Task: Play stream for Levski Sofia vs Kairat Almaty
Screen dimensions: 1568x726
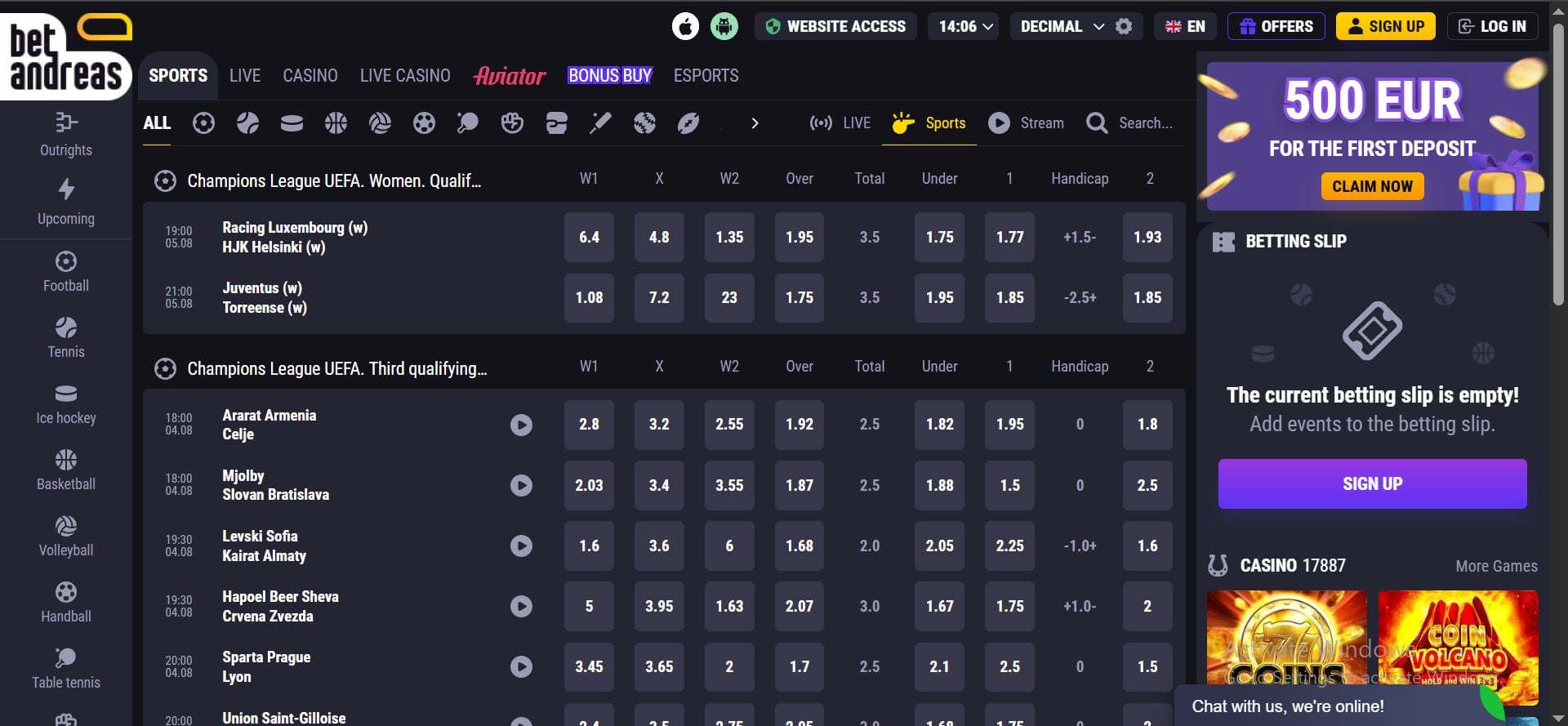Action: (521, 546)
